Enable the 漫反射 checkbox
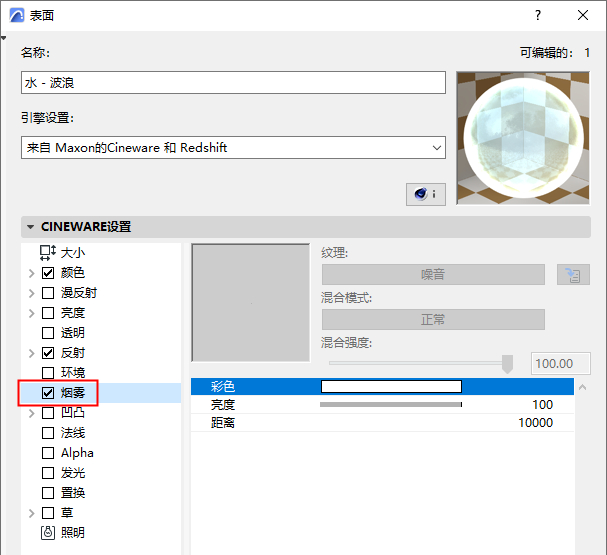This screenshot has width=607, height=555. 48,293
